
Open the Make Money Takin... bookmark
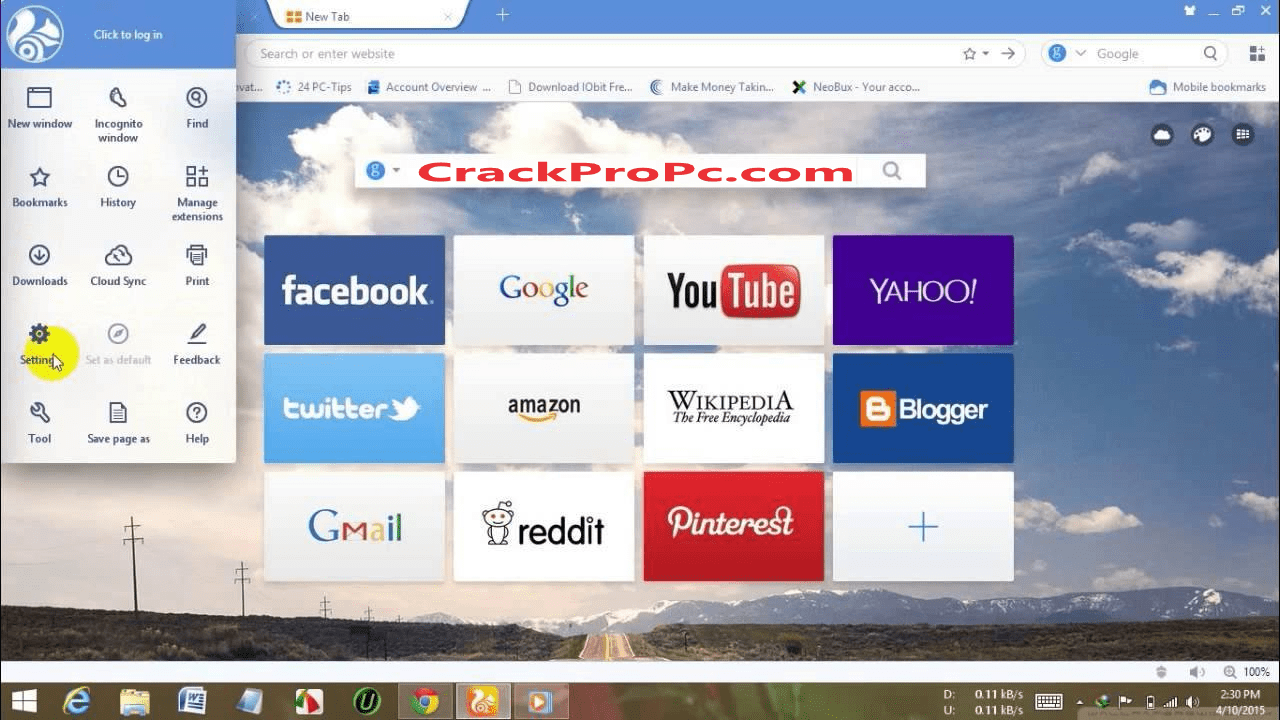coord(712,87)
